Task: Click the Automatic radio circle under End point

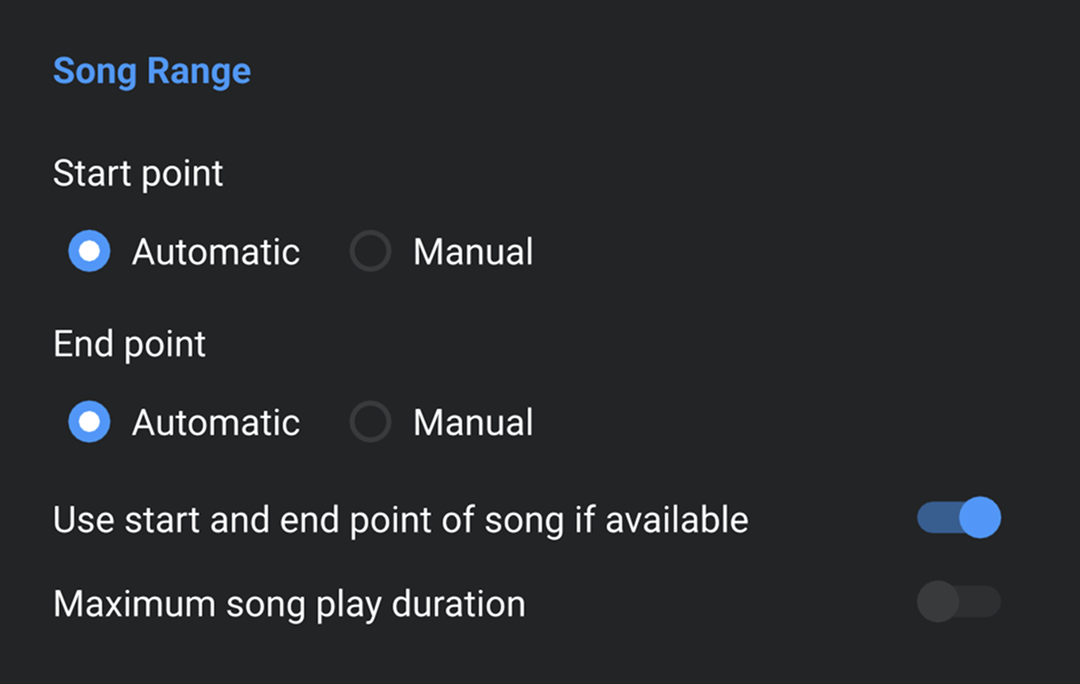Action: (x=89, y=421)
